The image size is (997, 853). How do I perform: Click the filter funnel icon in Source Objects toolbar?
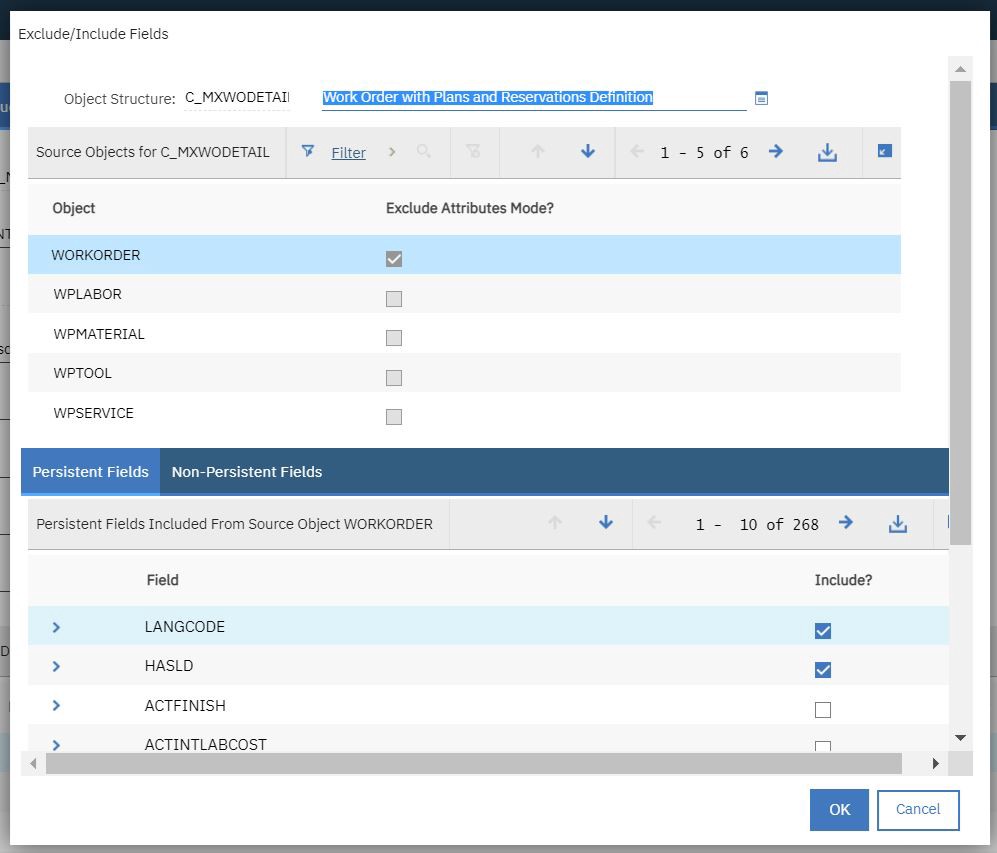coord(308,151)
